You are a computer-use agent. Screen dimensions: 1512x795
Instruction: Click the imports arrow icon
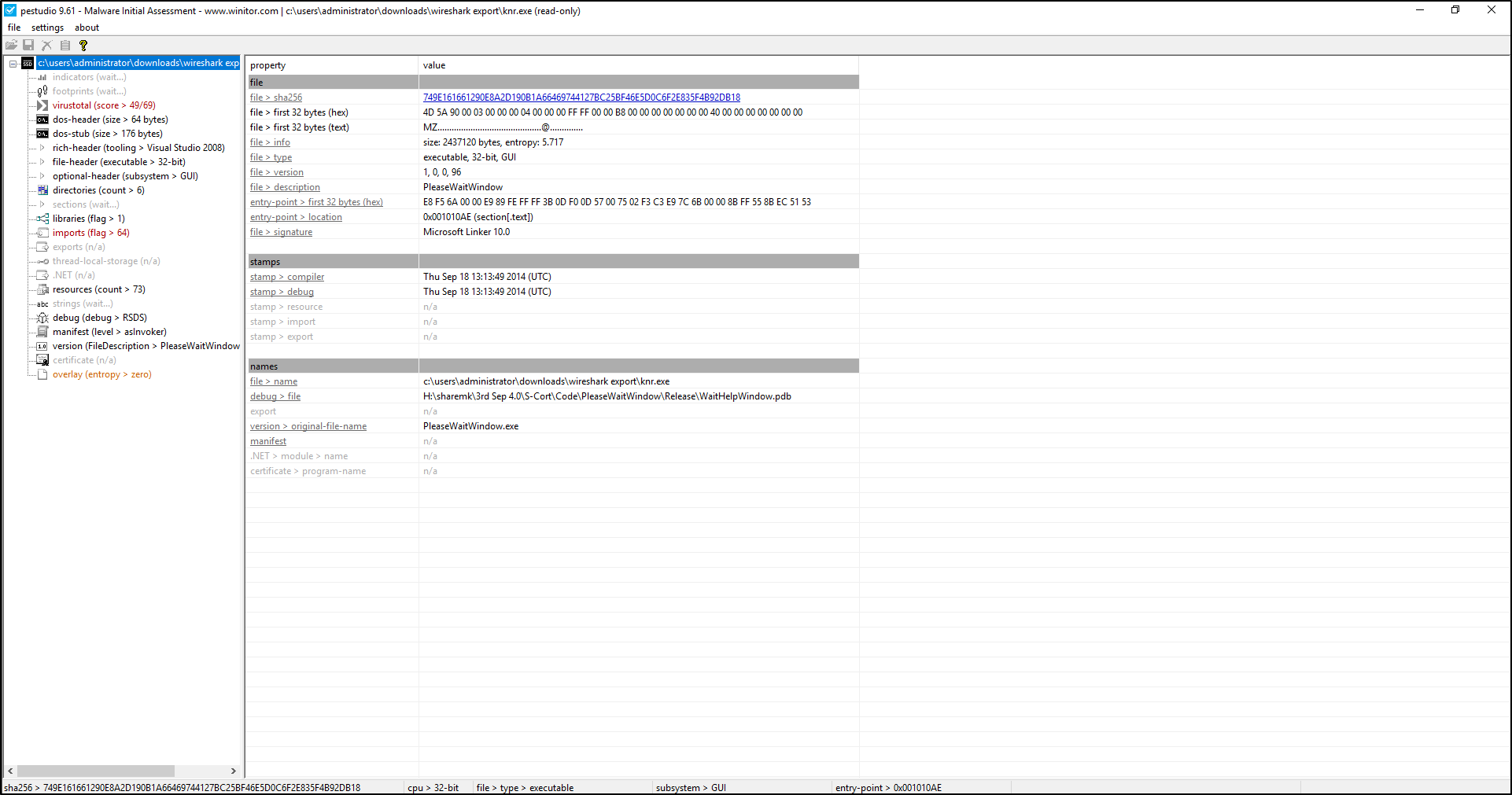point(42,233)
